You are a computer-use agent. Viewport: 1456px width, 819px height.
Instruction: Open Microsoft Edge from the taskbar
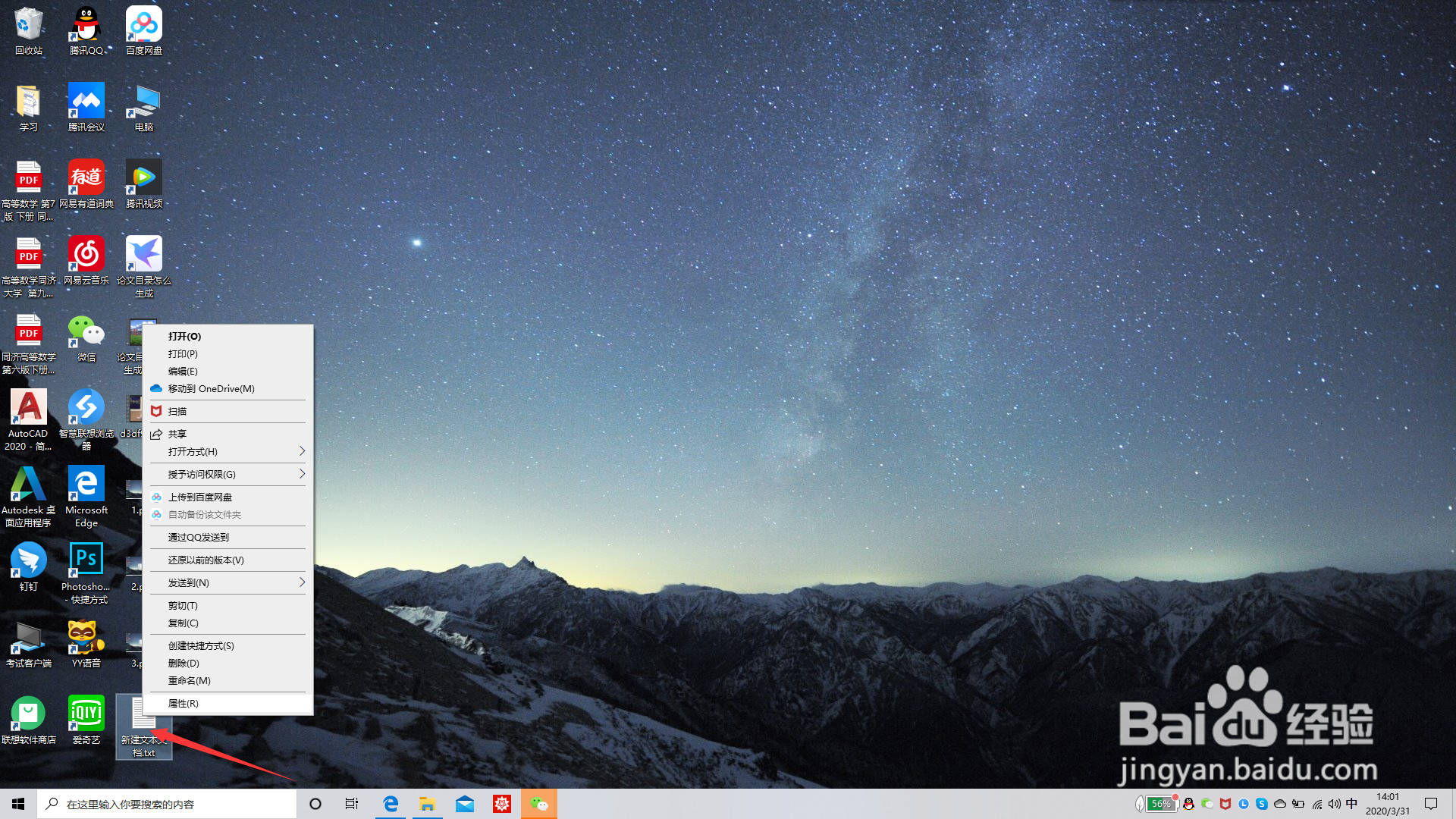pyautogui.click(x=391, y=804)
